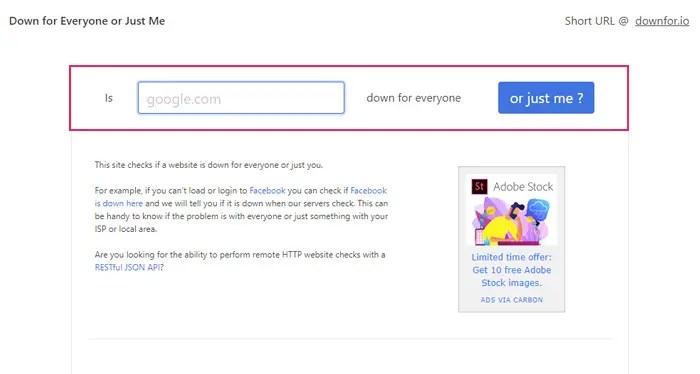
Task: Click the 'or just me ?' button
Action: point(546,98)
